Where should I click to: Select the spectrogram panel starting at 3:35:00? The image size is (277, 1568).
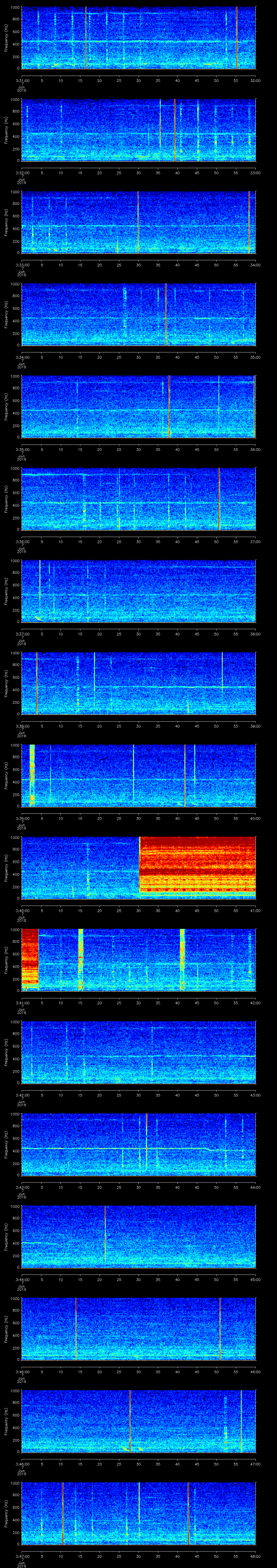coord(139,407)
